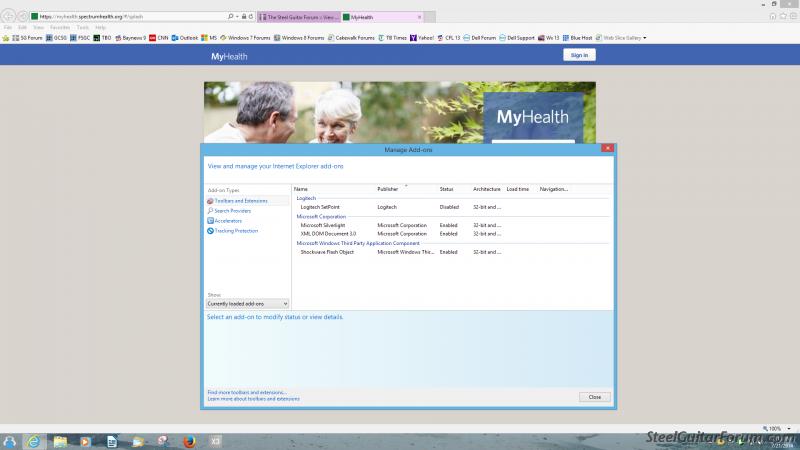Open the Help menu
Image resolution: width=800 pixels, height=450 pixels.
101,28
